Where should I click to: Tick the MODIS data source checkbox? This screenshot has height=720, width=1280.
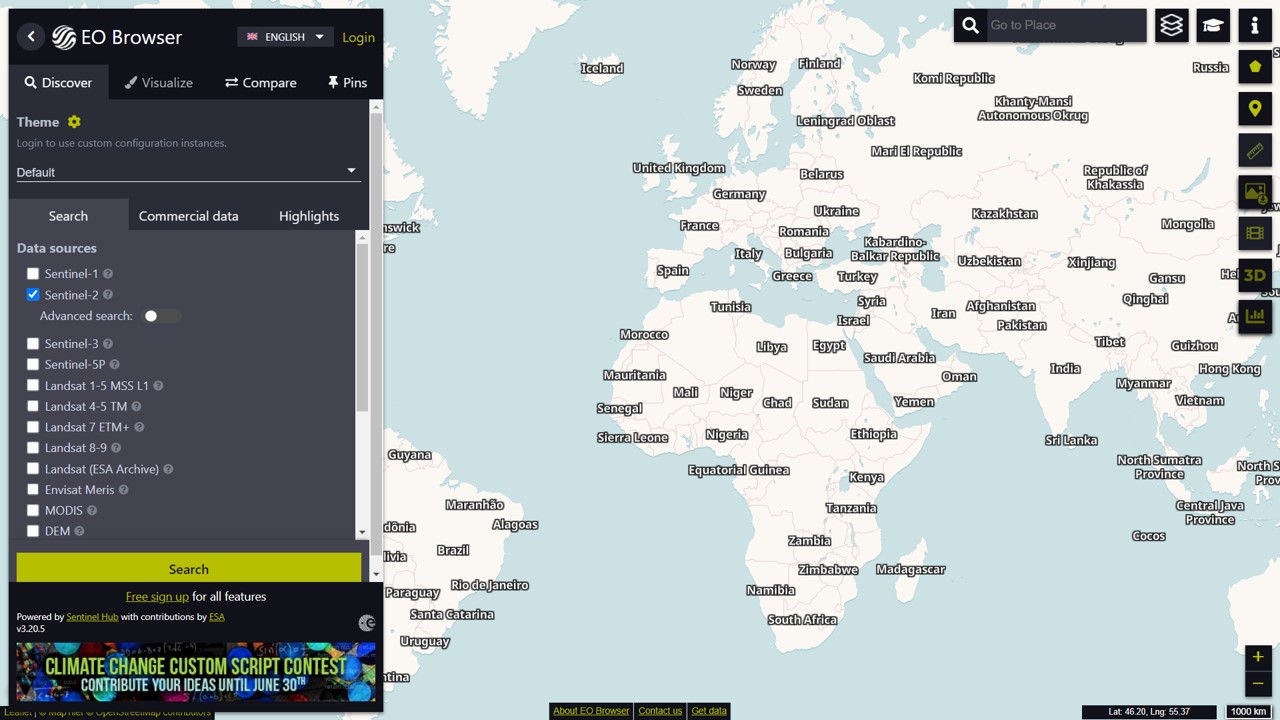pyautogui.click(x=33, y=511)
